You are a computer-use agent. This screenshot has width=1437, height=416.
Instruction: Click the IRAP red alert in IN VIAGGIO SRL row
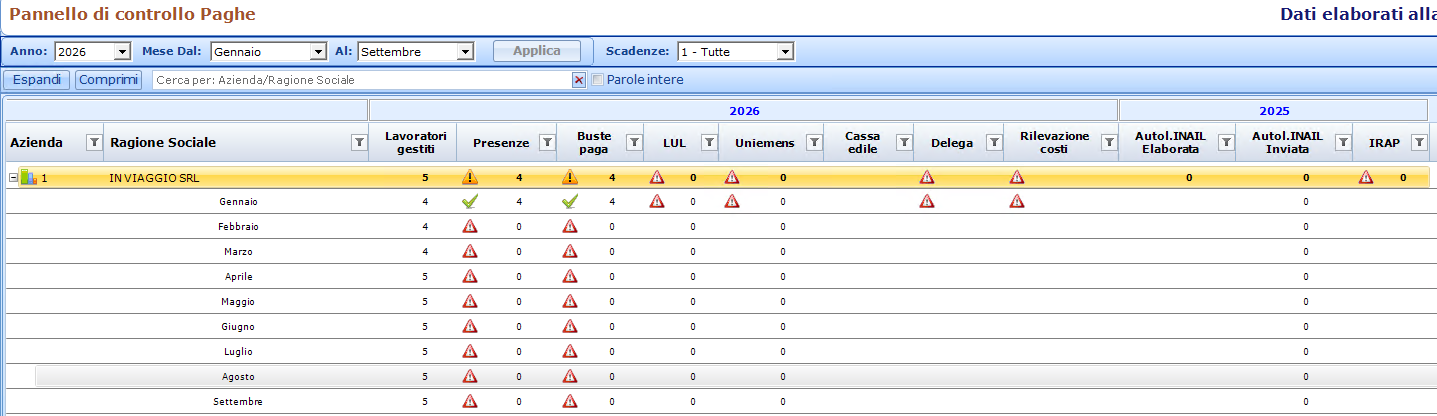click(x=1366, y=177)
